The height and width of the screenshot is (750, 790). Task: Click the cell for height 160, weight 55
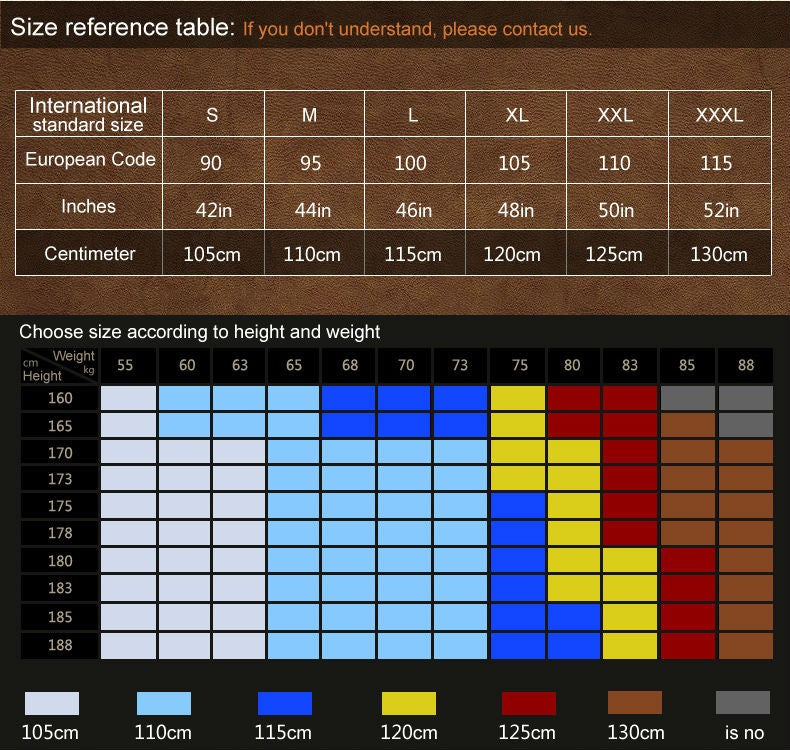[128, 398]
